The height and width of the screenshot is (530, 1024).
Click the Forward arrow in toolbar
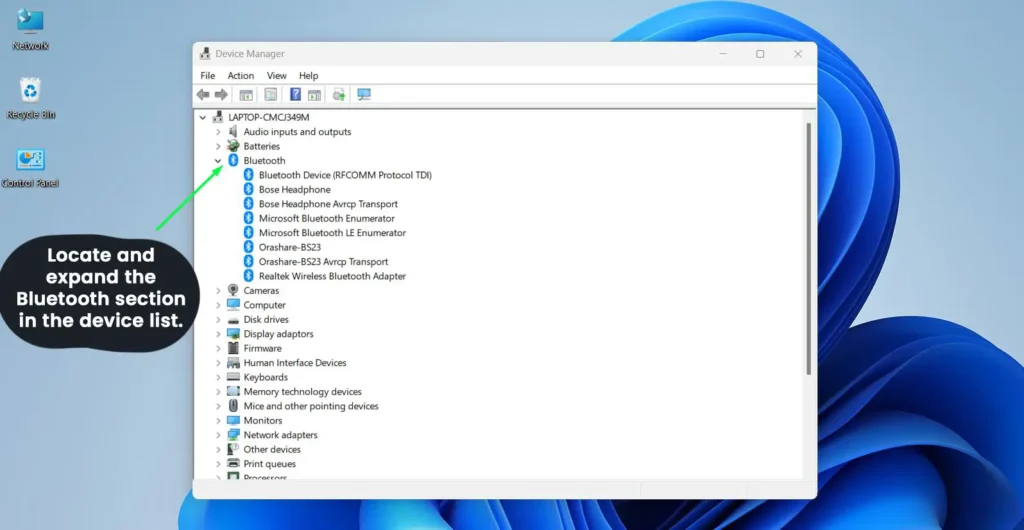[x=221, y=95]
